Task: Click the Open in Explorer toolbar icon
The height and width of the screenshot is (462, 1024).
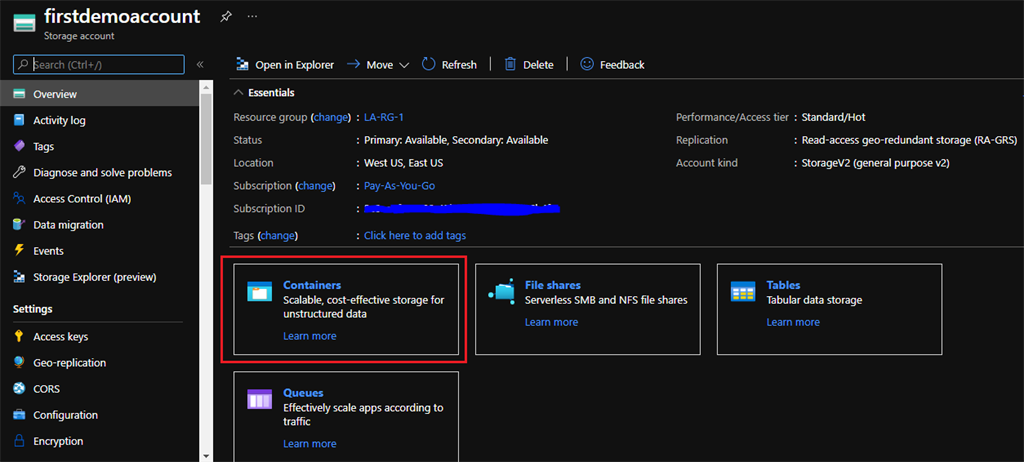Action: [242, 65]
